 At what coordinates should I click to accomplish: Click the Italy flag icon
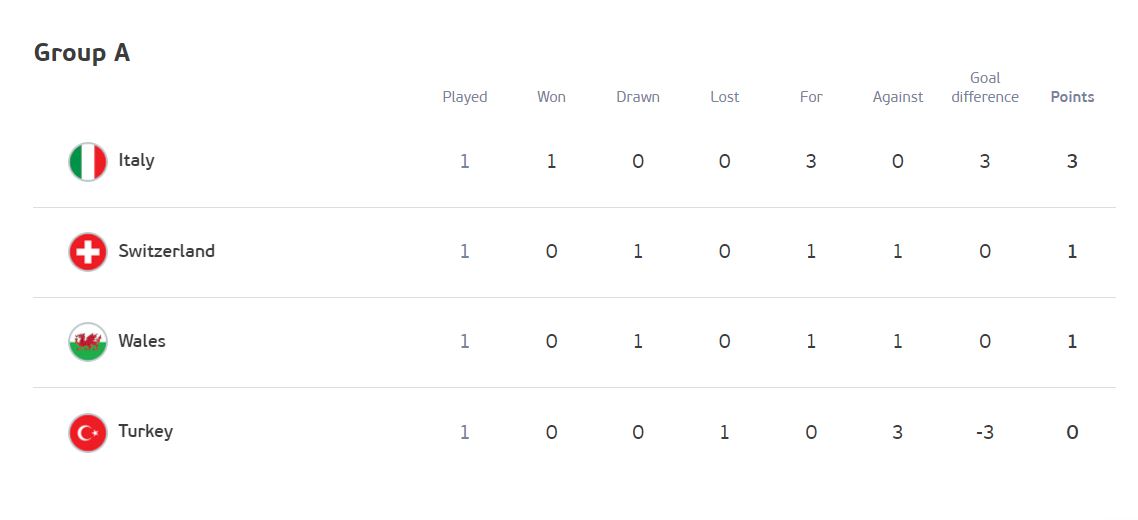coord(88,161)
